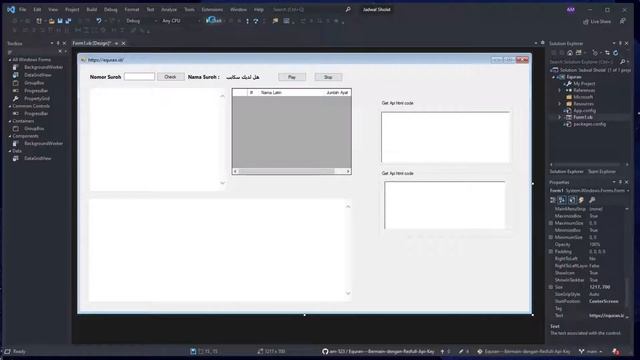This screenshot has height=360, width=640.
Task: Click the Property Pages wrench icon
Action: (x=592, y=200)
